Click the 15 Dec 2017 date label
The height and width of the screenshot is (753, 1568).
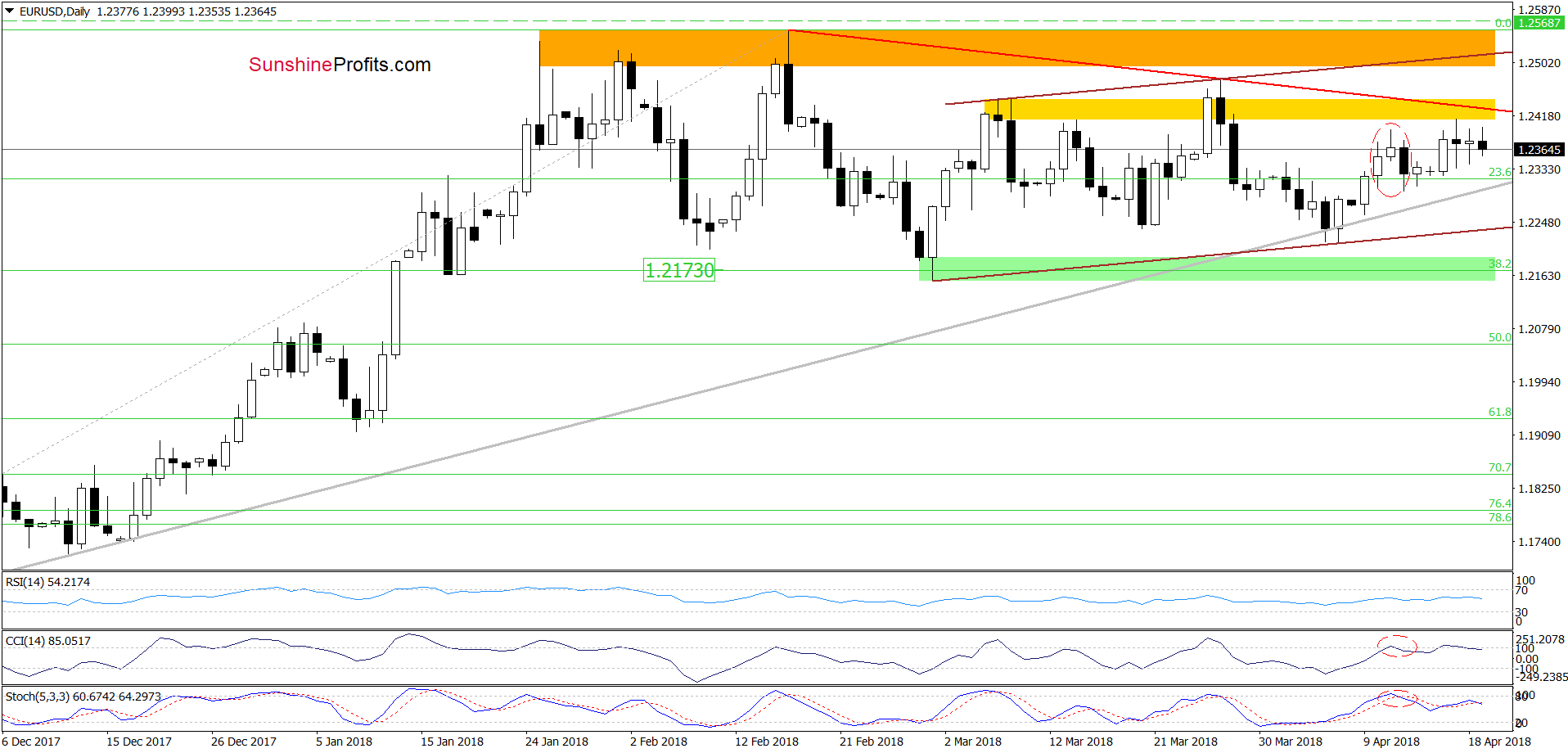pyautogui.click(x=139, y=742)
